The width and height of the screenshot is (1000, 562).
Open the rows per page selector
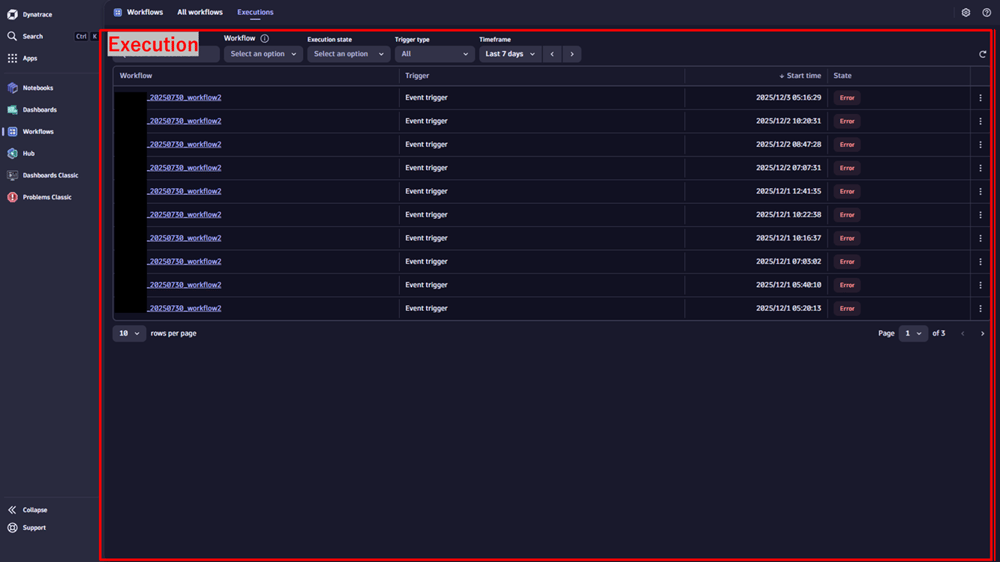(129, 334)
